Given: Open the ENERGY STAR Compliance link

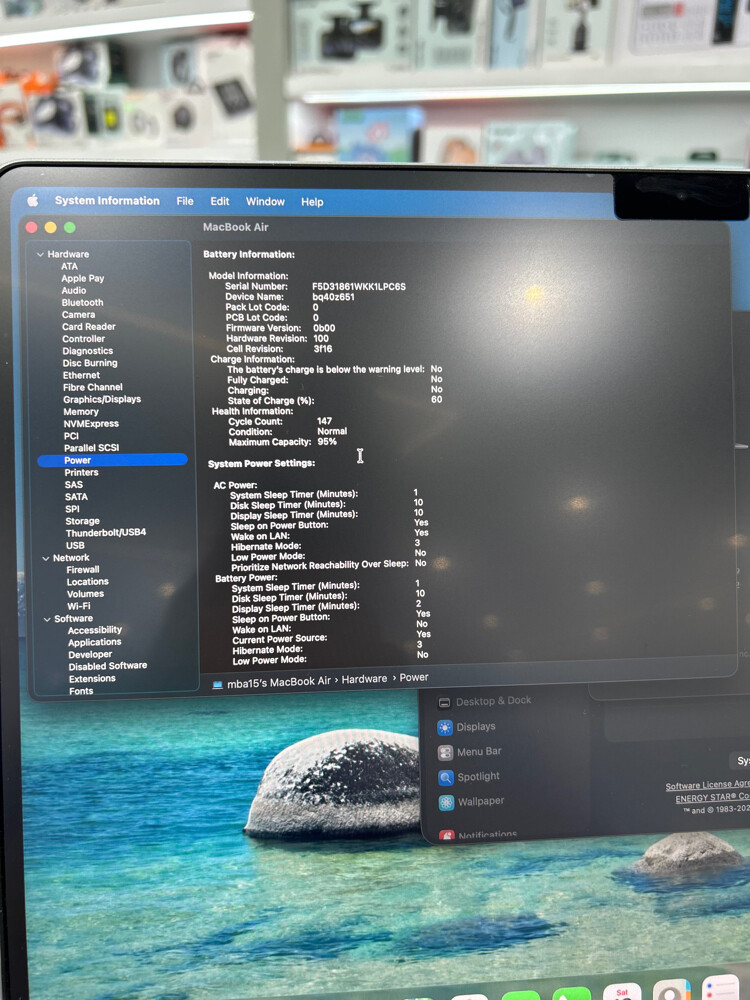Looking at the screenshot, I should (x=712, y=798).
